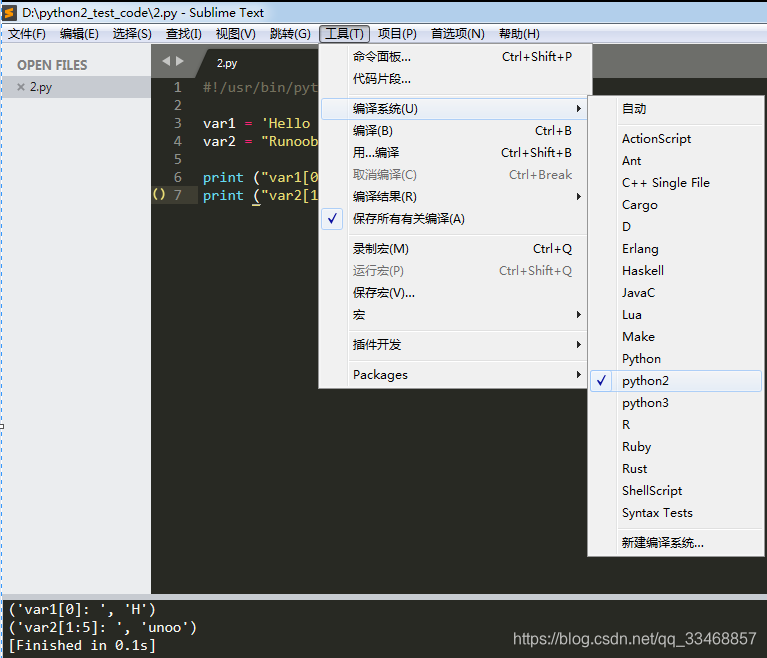The height and width of the screenshot is (658, 767).
Task: Open the 跳转(G) menu
Action: click(x=290, y=34)
